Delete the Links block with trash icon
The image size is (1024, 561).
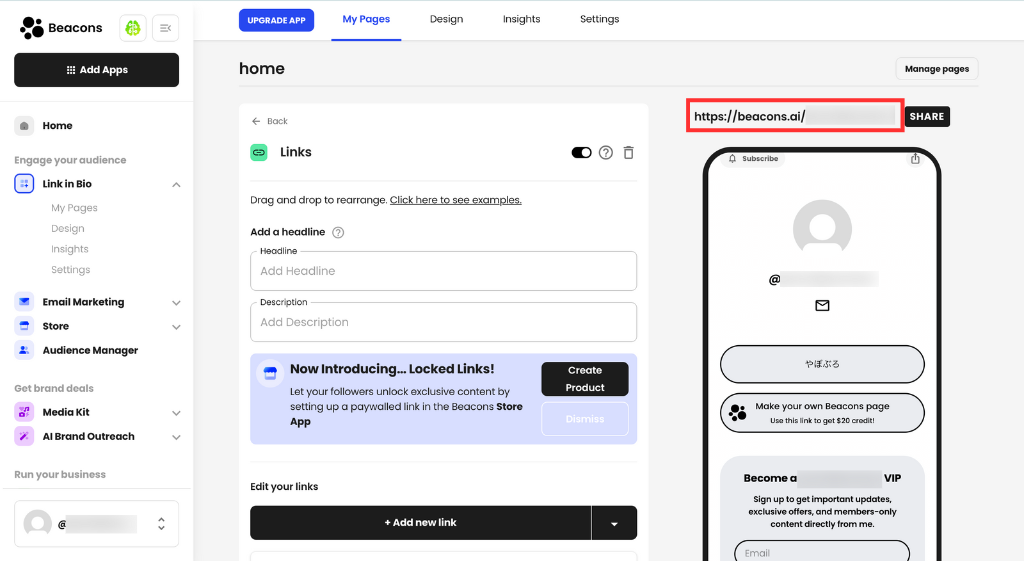pos(628,153)
